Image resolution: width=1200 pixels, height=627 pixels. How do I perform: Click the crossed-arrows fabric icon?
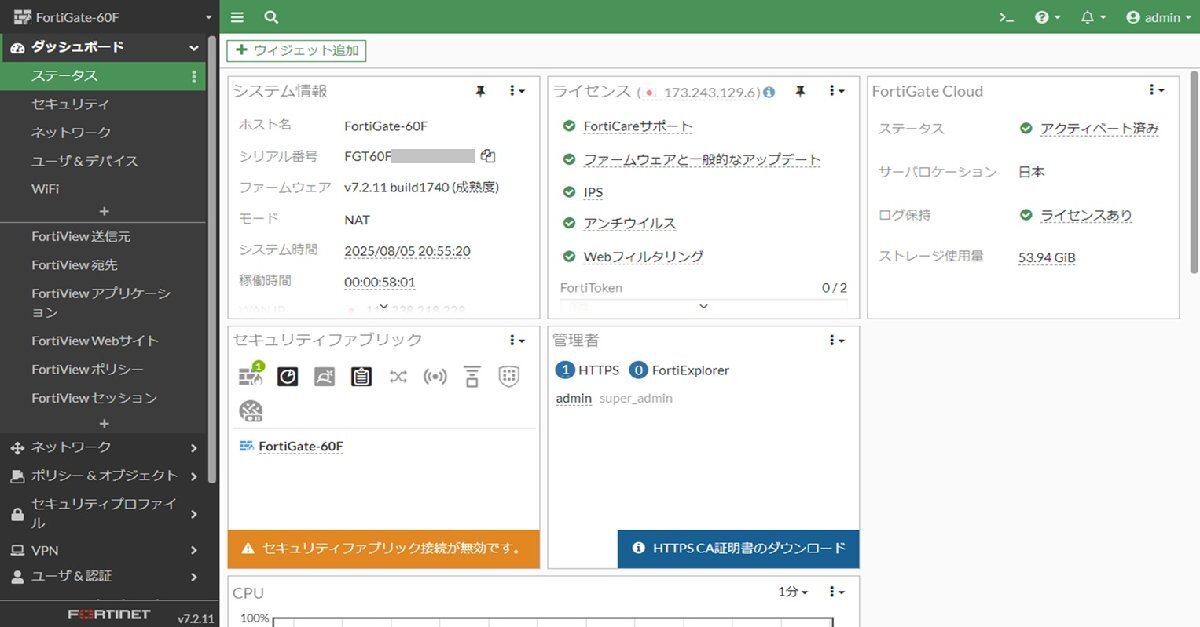point(398,376)
